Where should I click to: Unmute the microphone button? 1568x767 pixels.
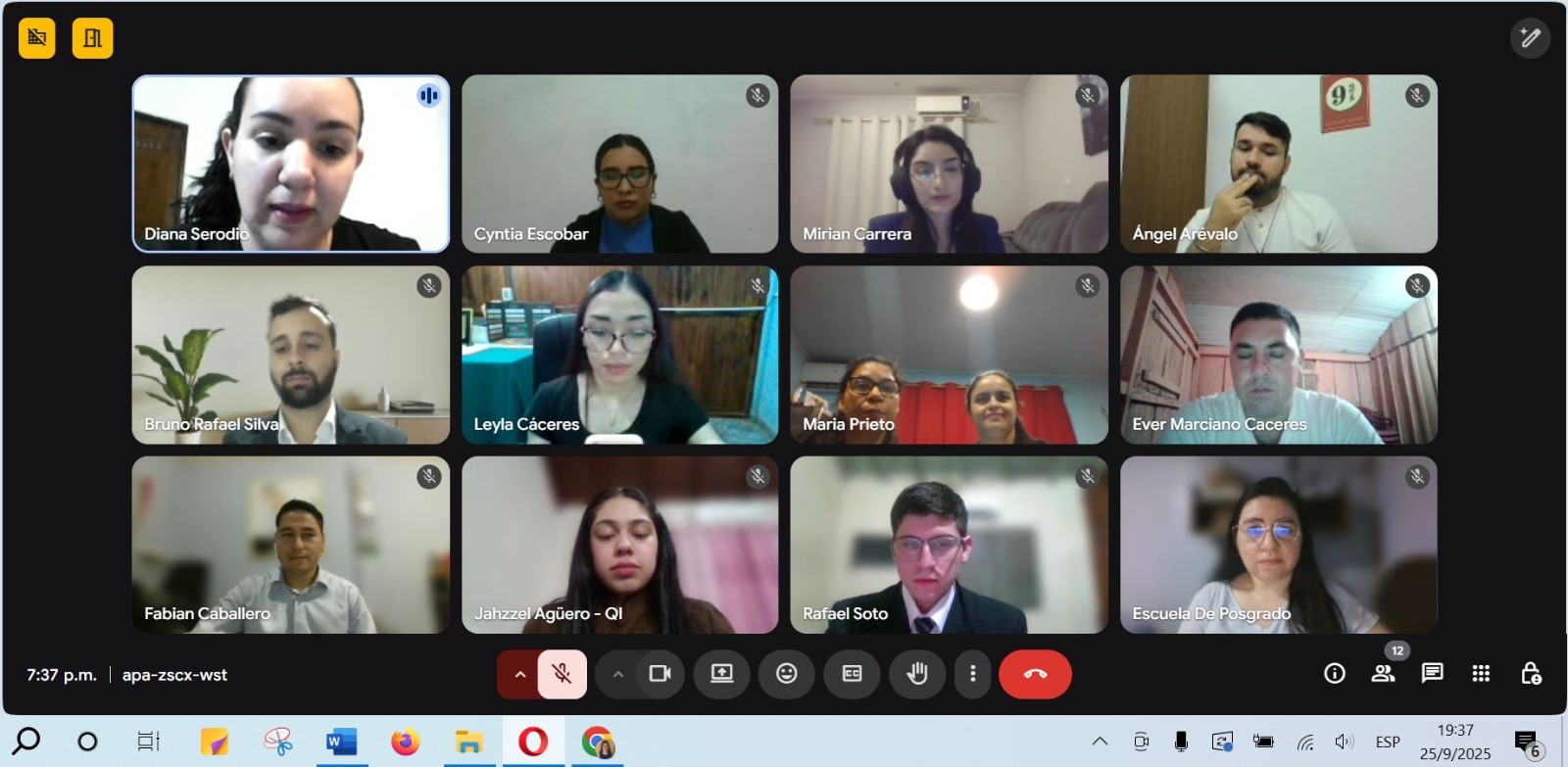(562, 674)
